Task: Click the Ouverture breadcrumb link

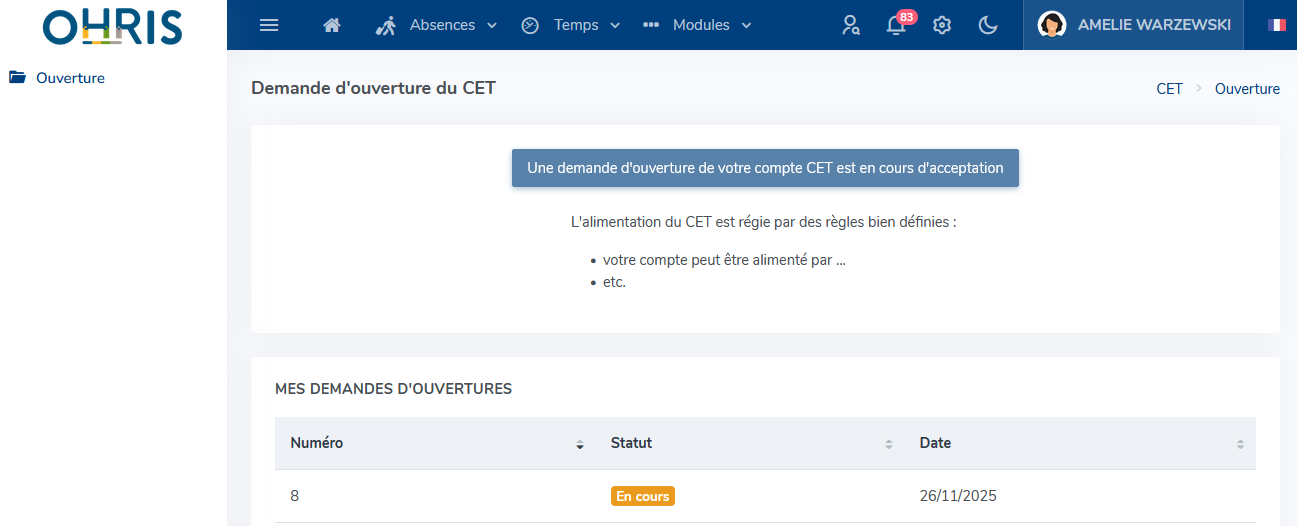Action: click(1247, 89)
